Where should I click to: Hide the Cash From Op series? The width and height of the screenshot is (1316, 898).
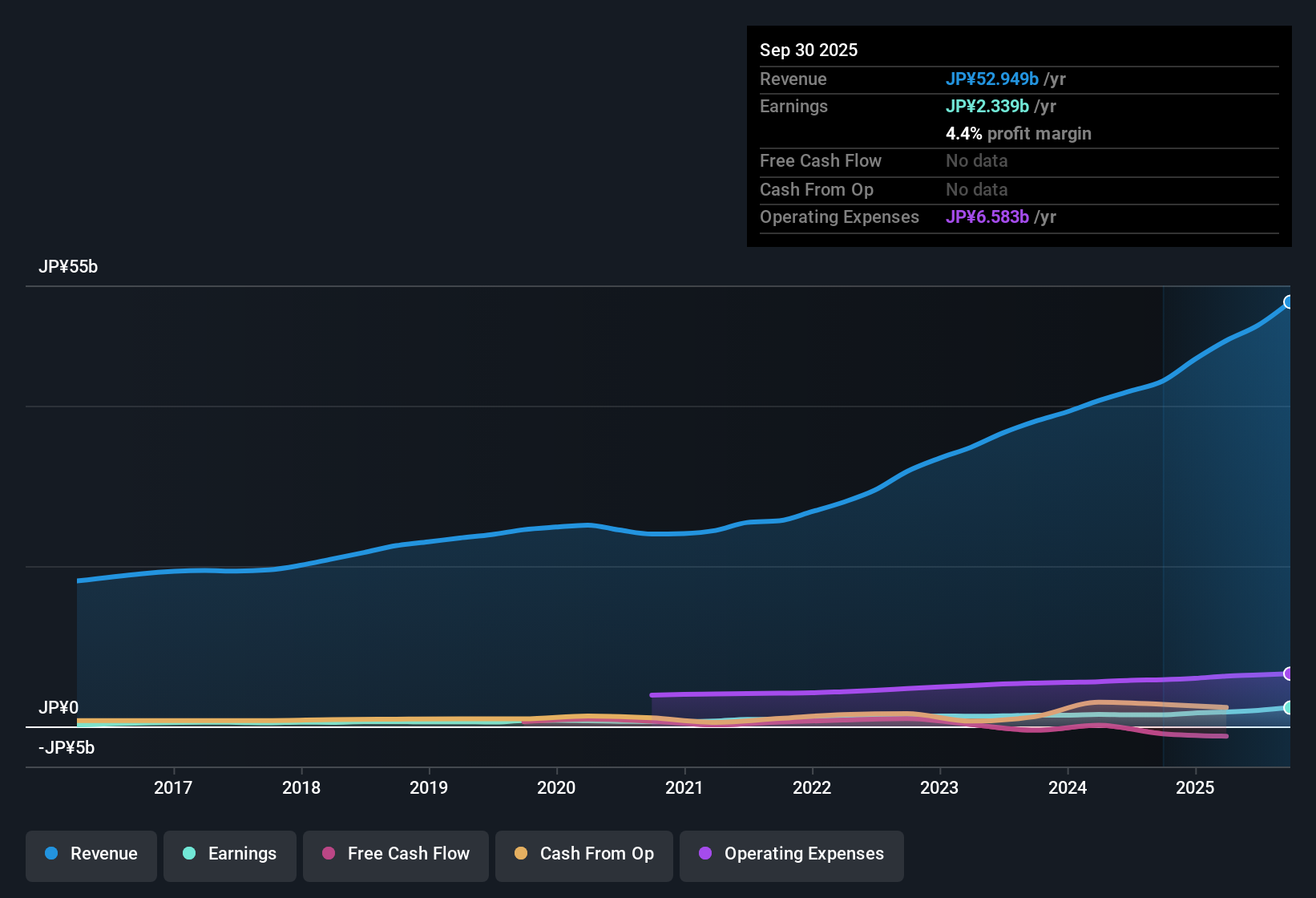coord(584,855)
